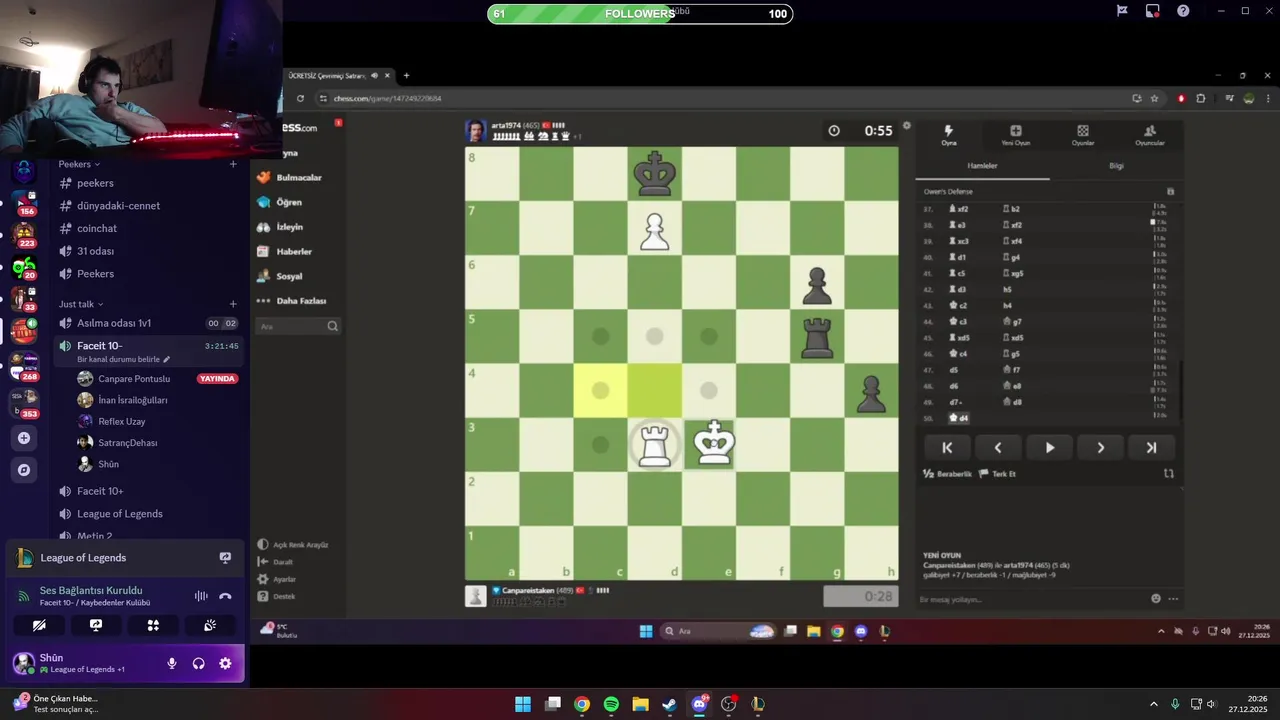Viewport: 1280px width, 720px height.
Task: Switch to the Oyuncular tab
Action: coord(1150,135)
